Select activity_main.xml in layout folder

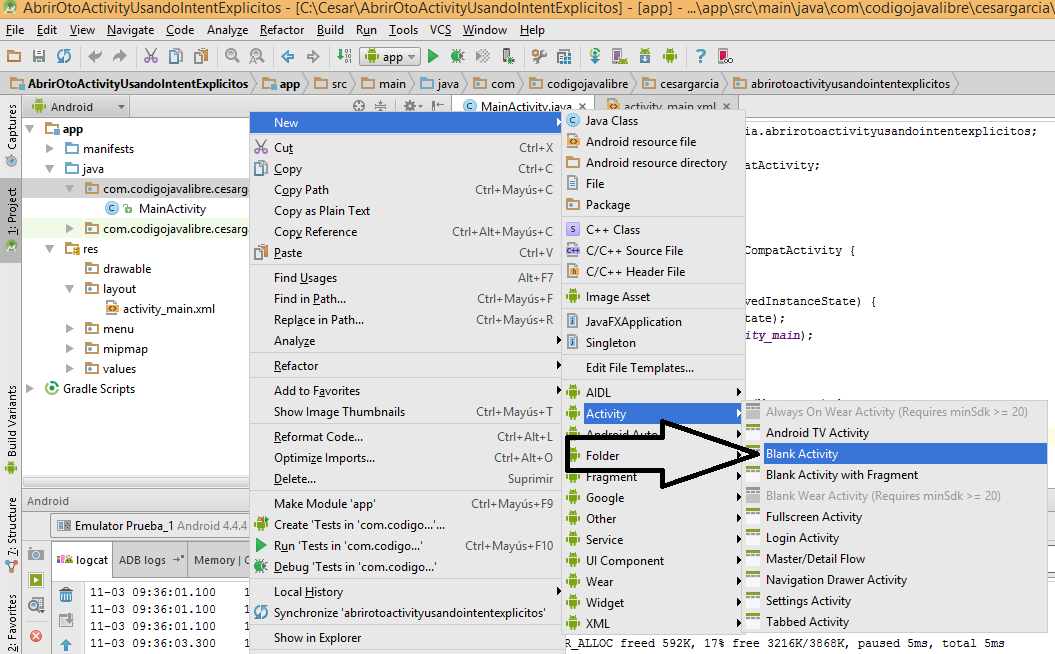168,309
